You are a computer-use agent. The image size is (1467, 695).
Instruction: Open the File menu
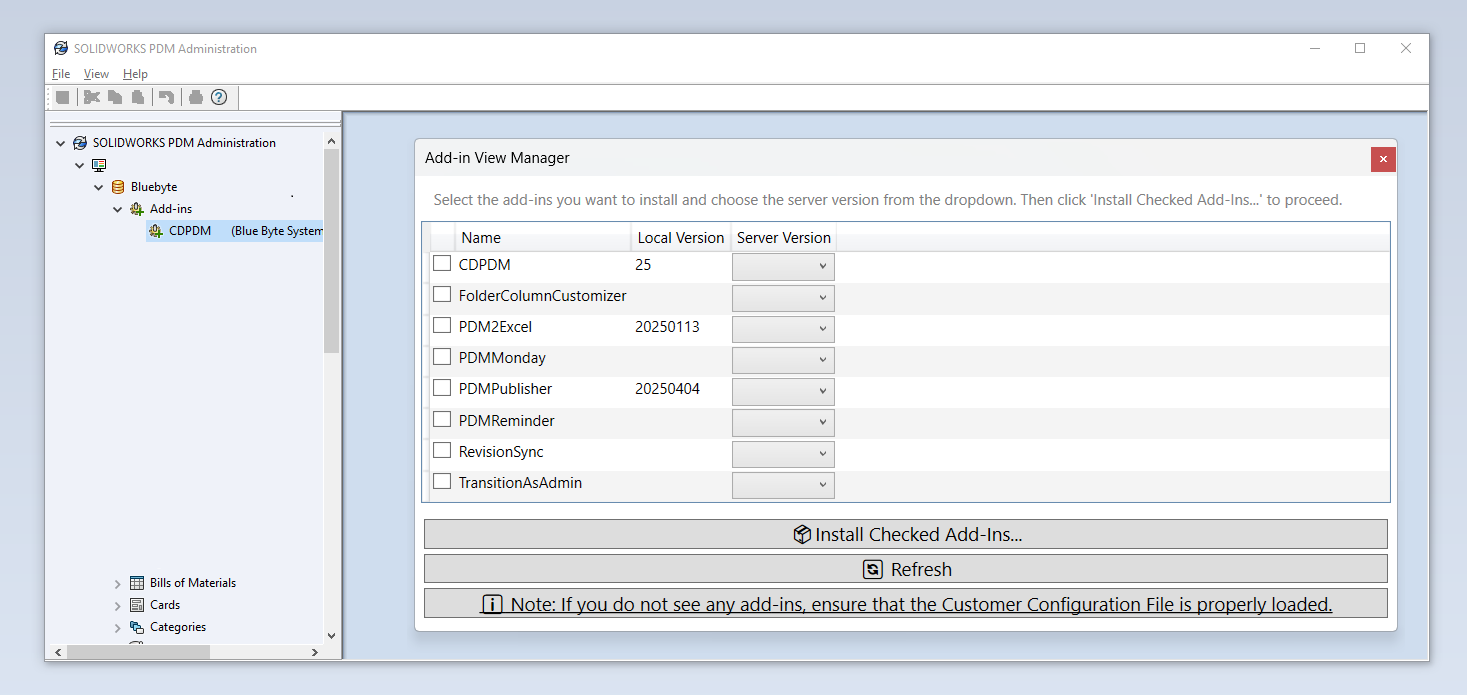point(61,74)
